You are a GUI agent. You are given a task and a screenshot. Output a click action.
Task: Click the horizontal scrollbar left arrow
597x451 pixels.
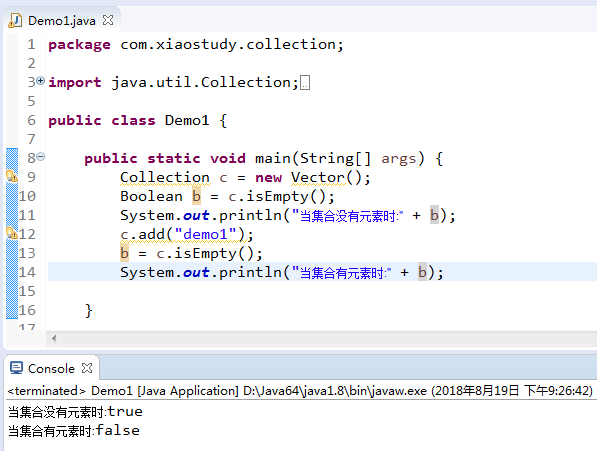(54, 338)
